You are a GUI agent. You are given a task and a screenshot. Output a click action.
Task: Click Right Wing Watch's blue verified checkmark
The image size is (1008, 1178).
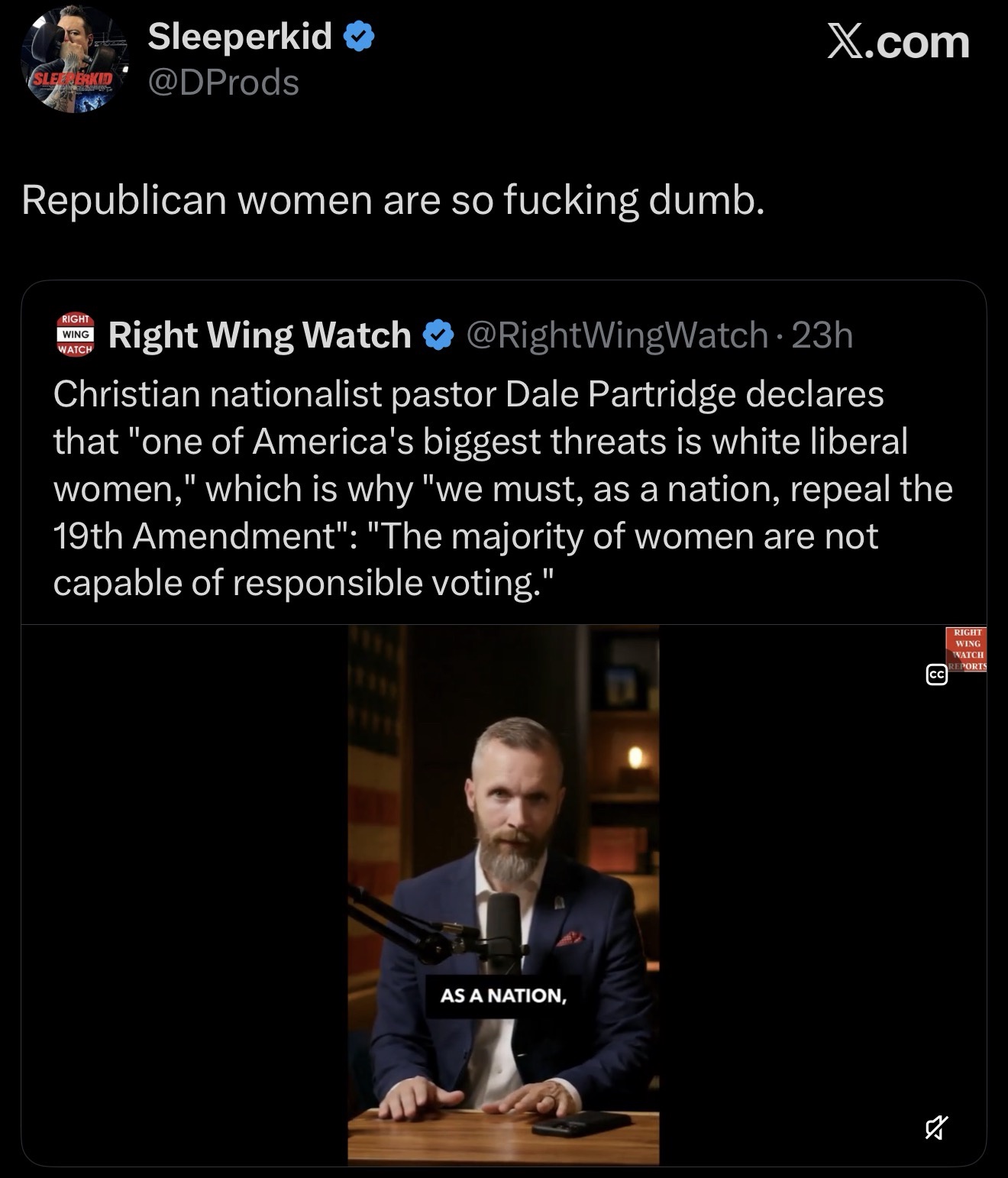(438, 335)
